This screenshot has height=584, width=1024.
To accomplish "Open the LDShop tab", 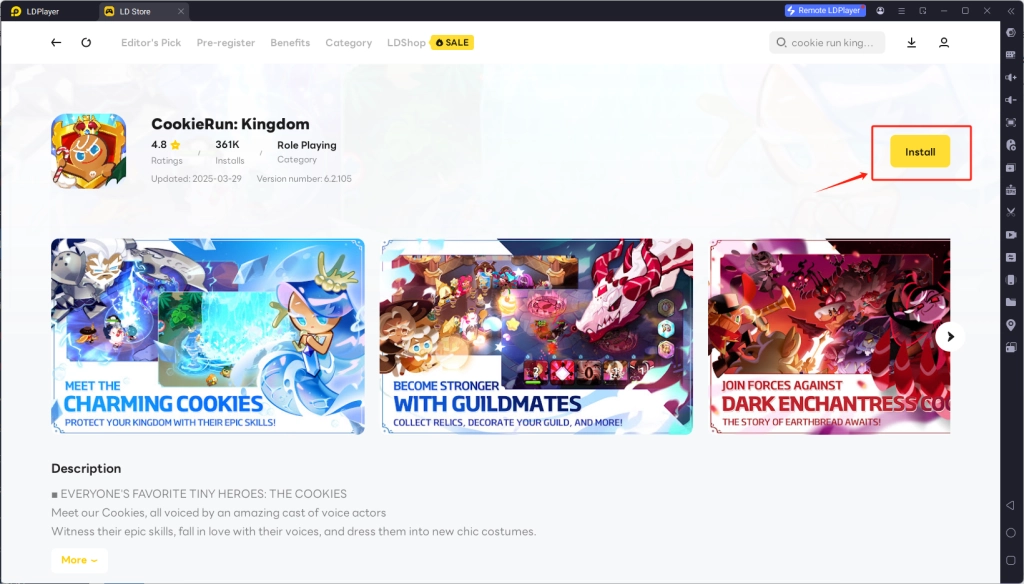I will point(406,42).
